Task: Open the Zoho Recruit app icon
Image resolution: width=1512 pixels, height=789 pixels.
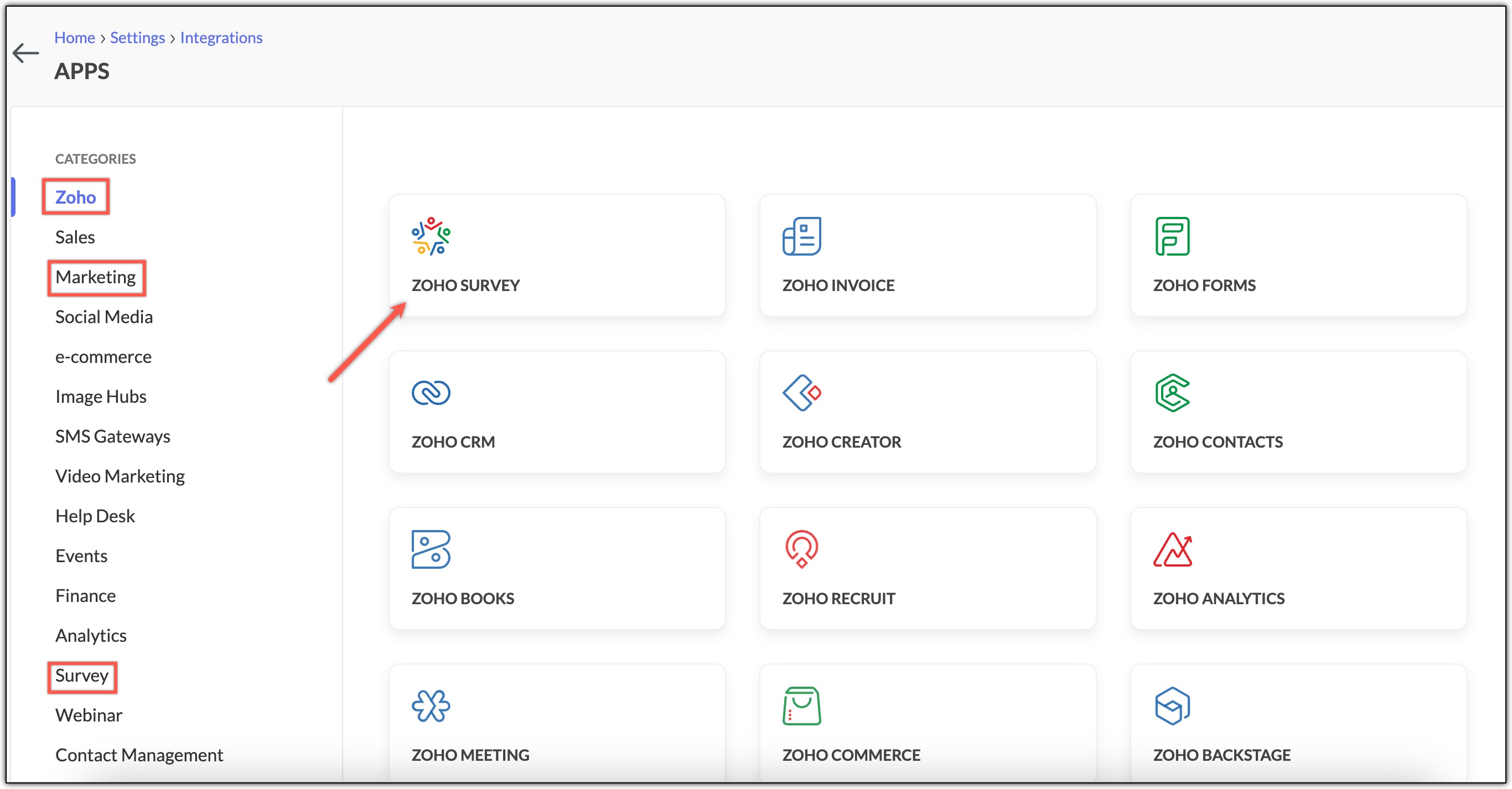Action: click(x=801, y=549)
